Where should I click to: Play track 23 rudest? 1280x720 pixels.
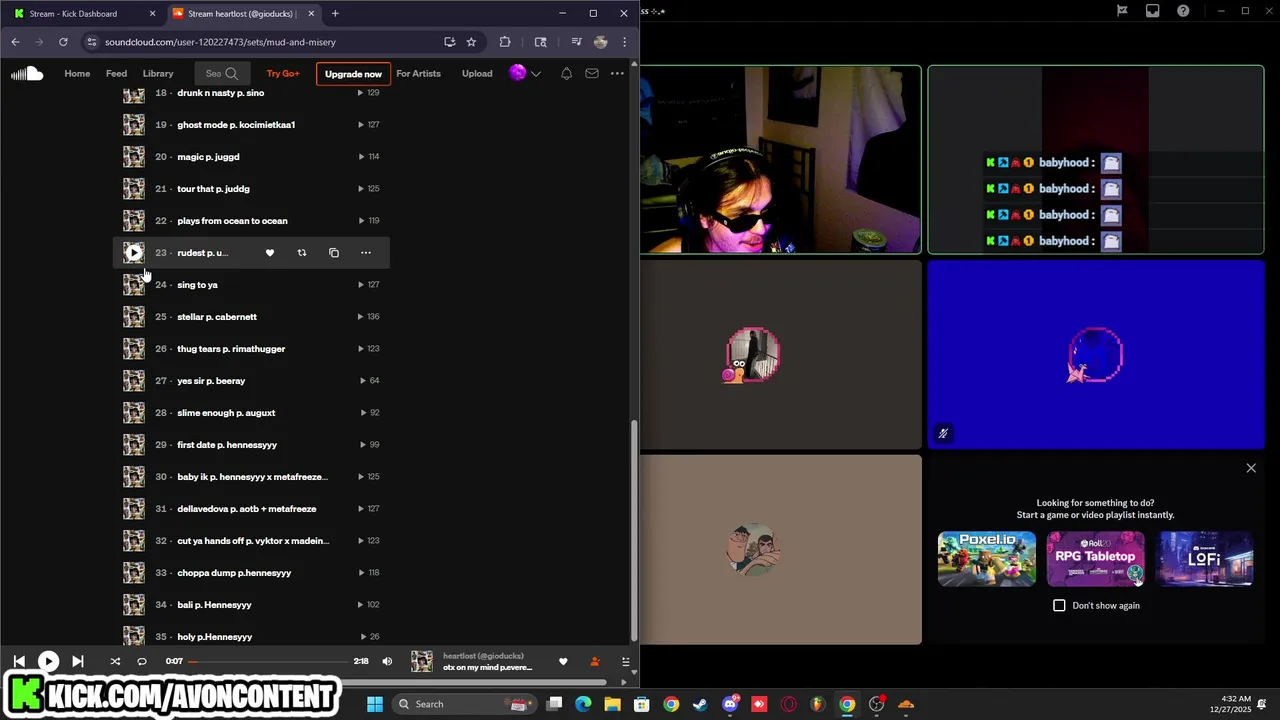click(x=134, y=253)
